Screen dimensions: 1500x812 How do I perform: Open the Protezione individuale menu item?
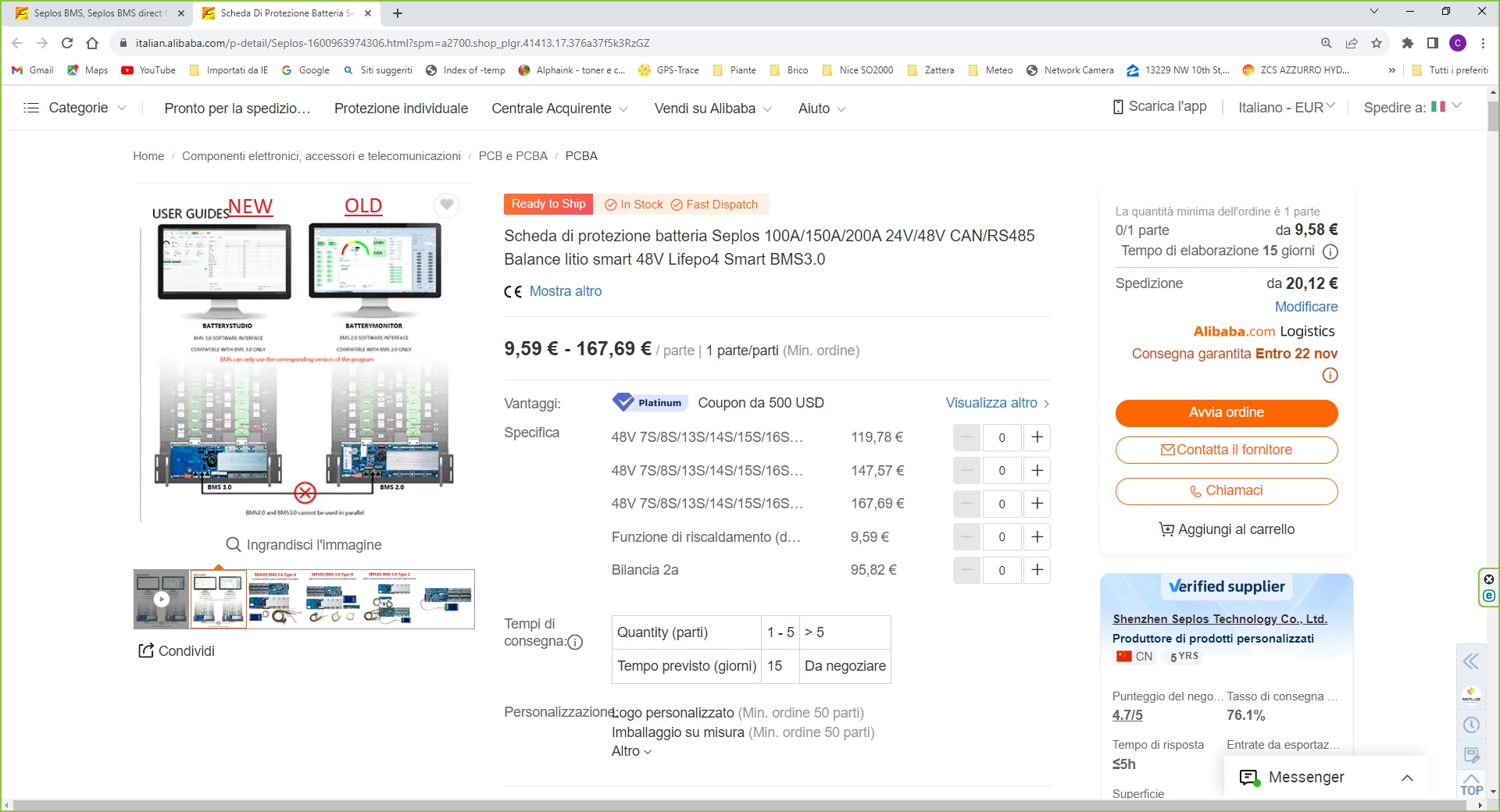click(401, 109)
